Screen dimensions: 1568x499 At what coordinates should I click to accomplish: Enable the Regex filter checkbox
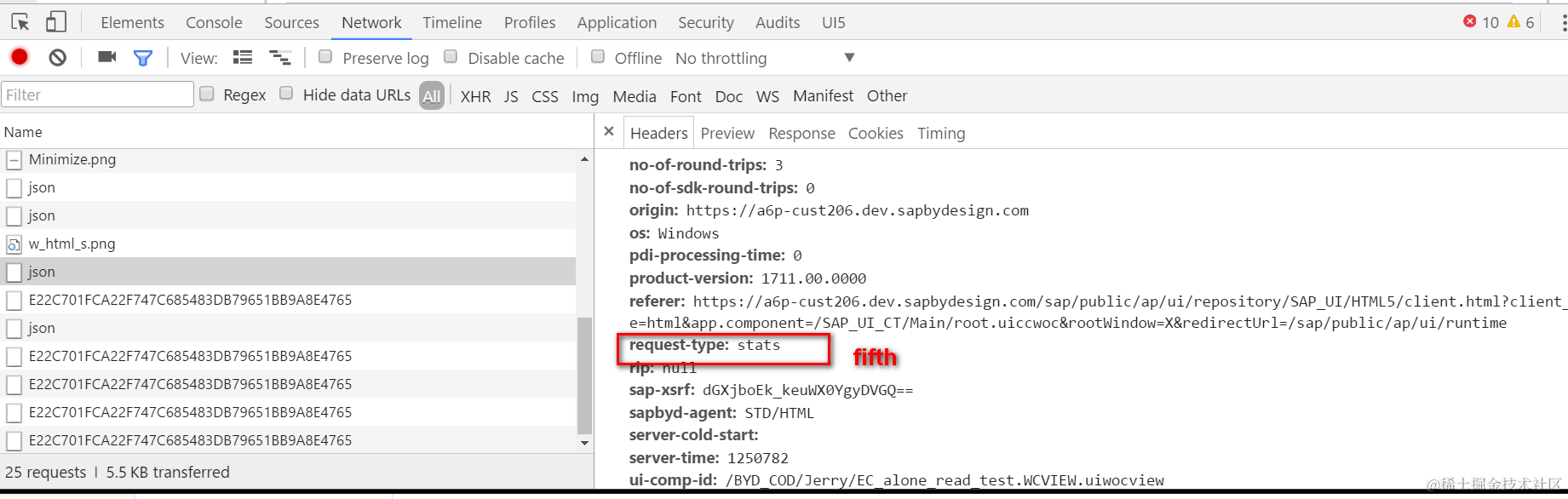pos(207,94)
